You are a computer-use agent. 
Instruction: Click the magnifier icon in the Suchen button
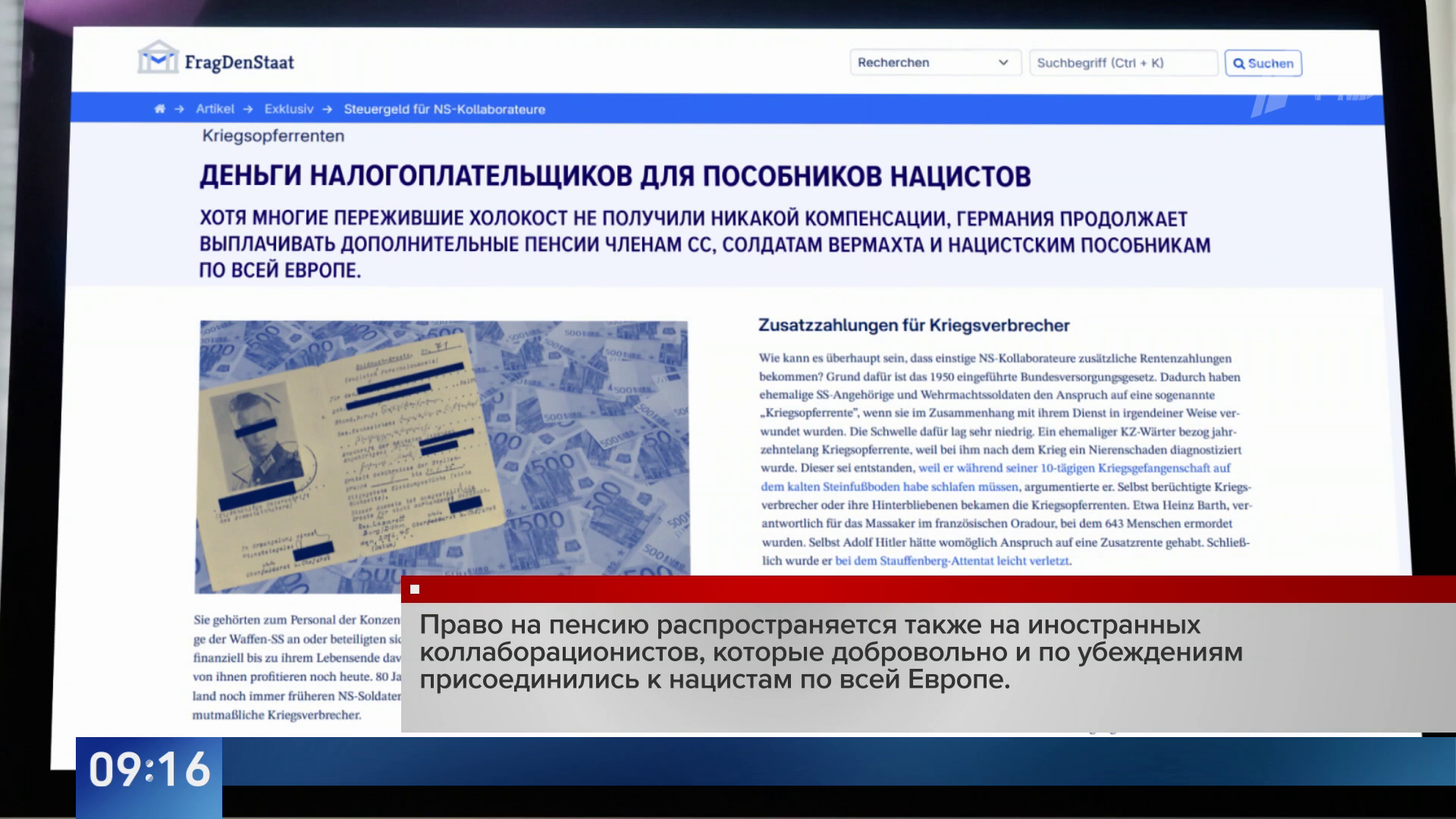pyautogui.click(x=1239, y=64)
